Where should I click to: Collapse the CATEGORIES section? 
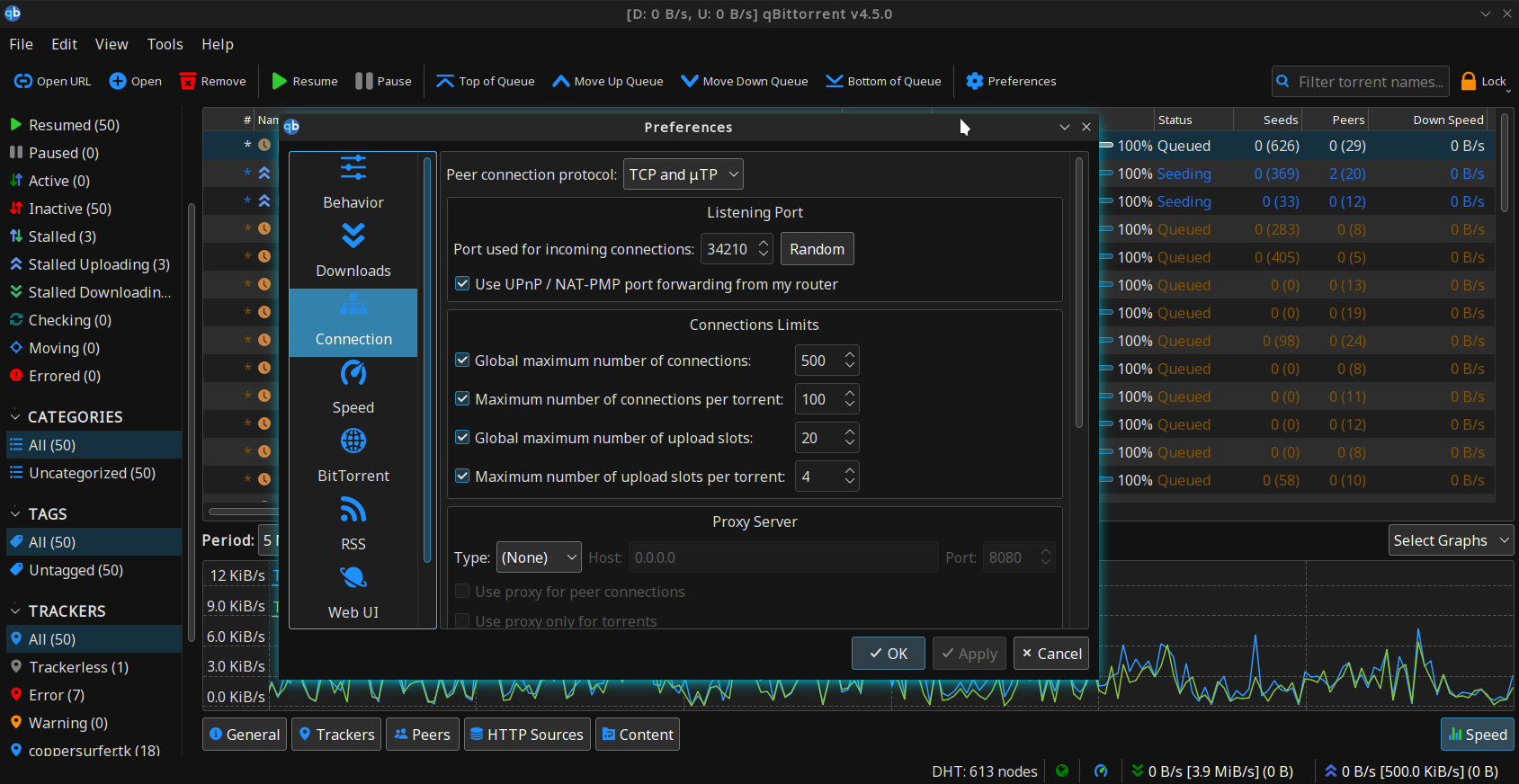tap(15, 417)
